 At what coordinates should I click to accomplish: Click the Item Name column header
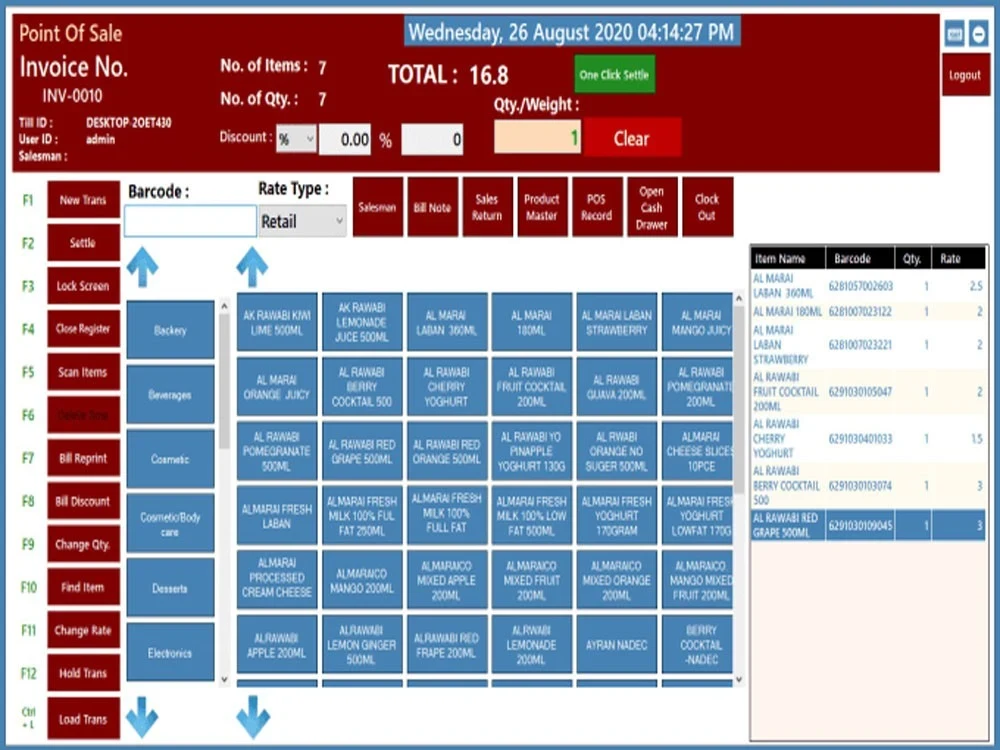pos(788,258)
